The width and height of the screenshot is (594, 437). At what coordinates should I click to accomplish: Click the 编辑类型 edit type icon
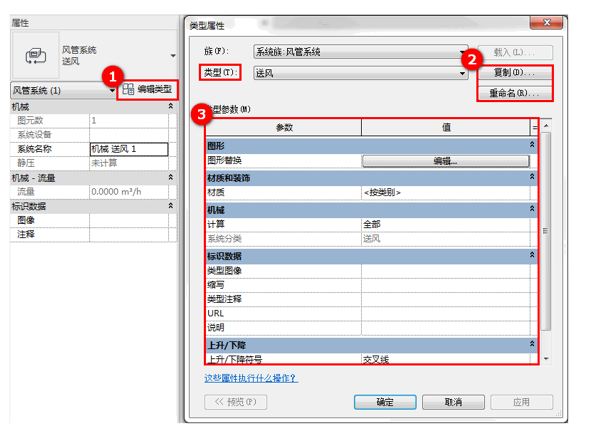(128, 89)
